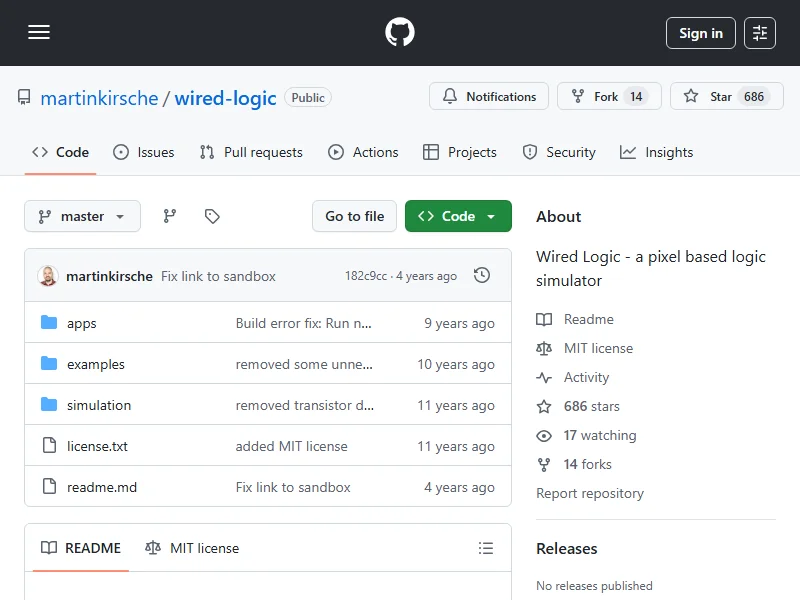The width and height of the screenshot is (800, 600).
Task: View tags via the tag icon
Action: [212, 216]
